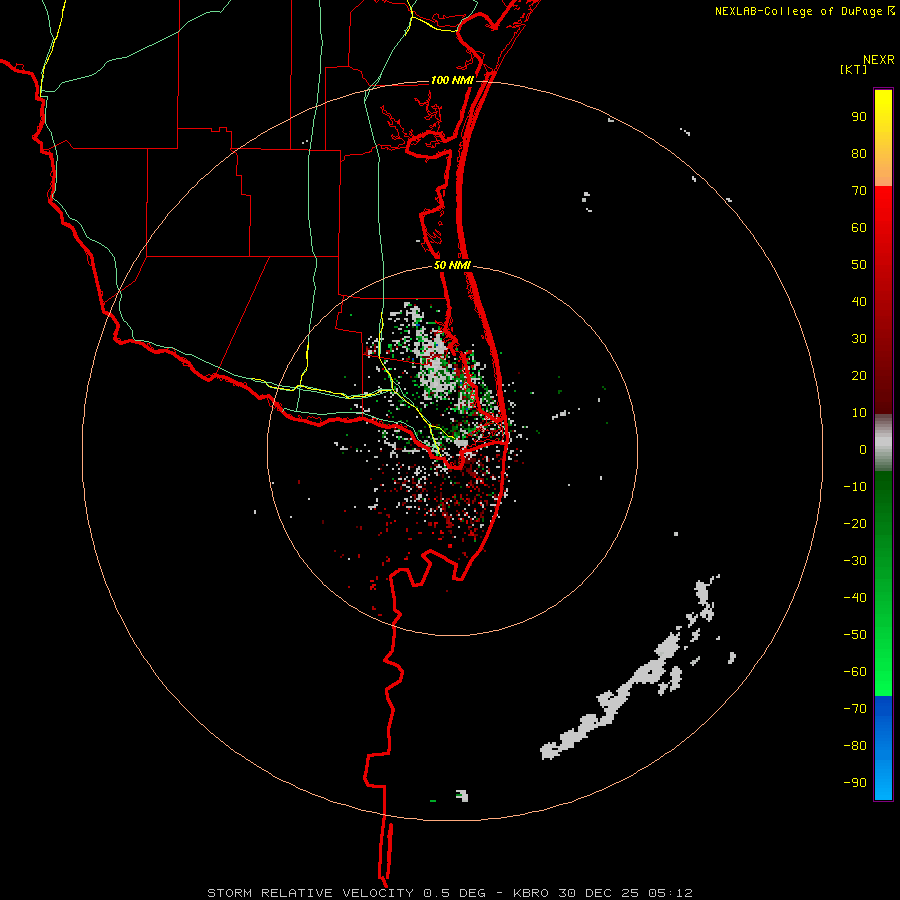Click the 90 value on velocity scale

pos(859,117)
